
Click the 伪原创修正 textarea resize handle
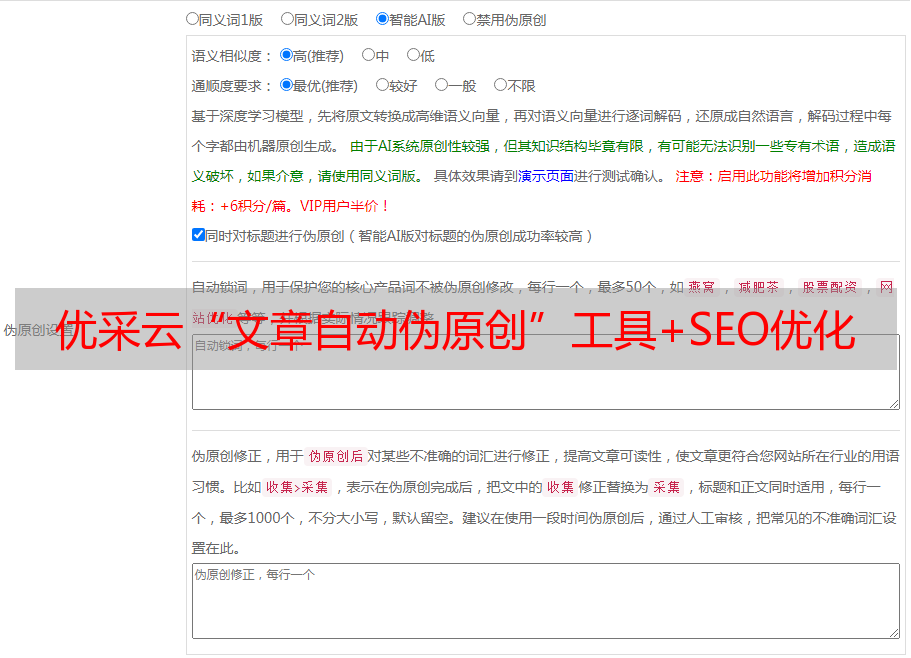coord(894,633)
